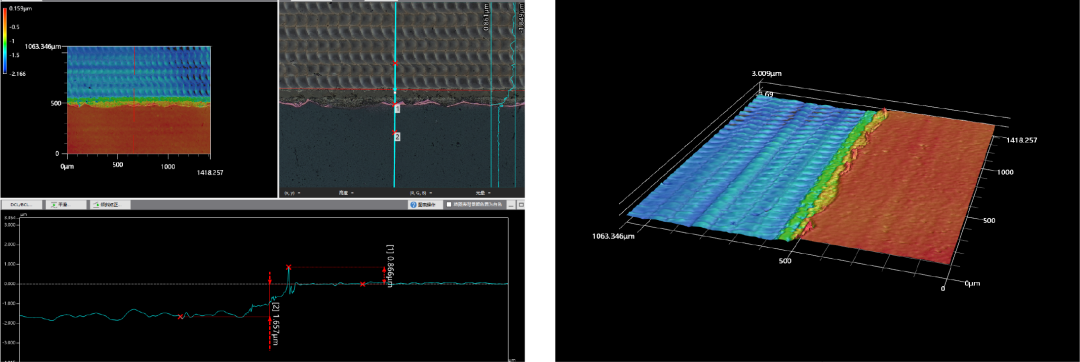Open the height dropdown below the image
The height and width of the screenshot is (362, 1080).
click(346, 193)
